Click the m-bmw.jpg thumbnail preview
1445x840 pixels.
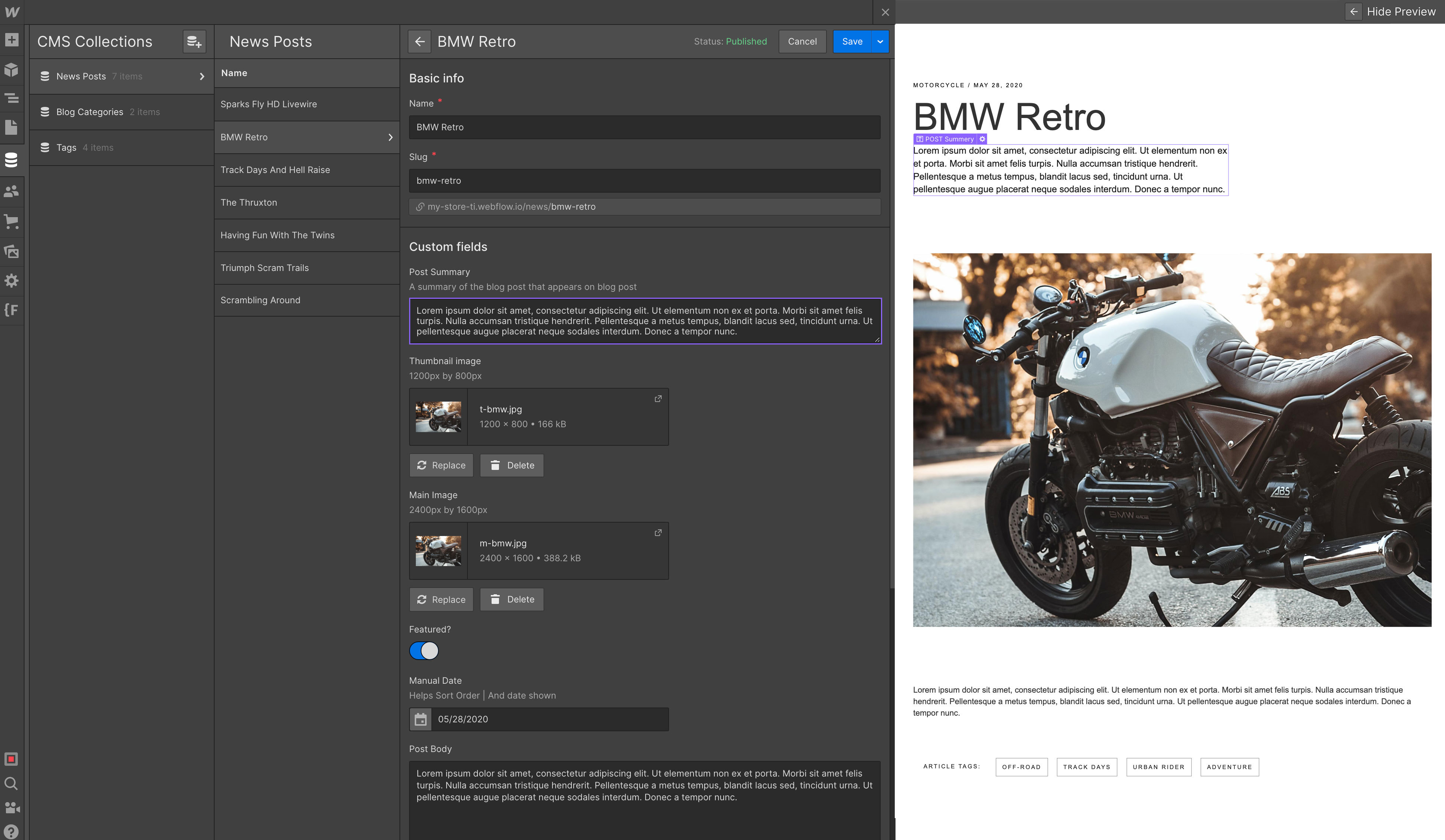pos(438,551)
